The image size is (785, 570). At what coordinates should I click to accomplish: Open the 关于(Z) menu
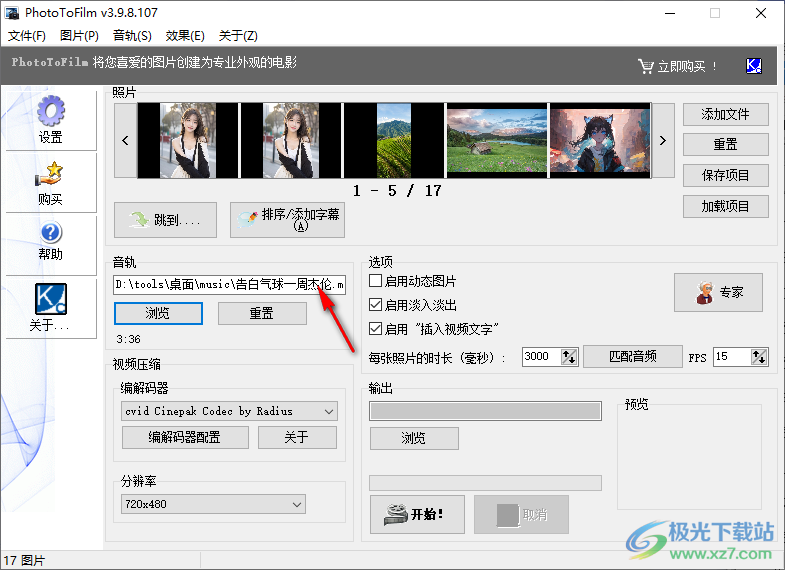238,36
